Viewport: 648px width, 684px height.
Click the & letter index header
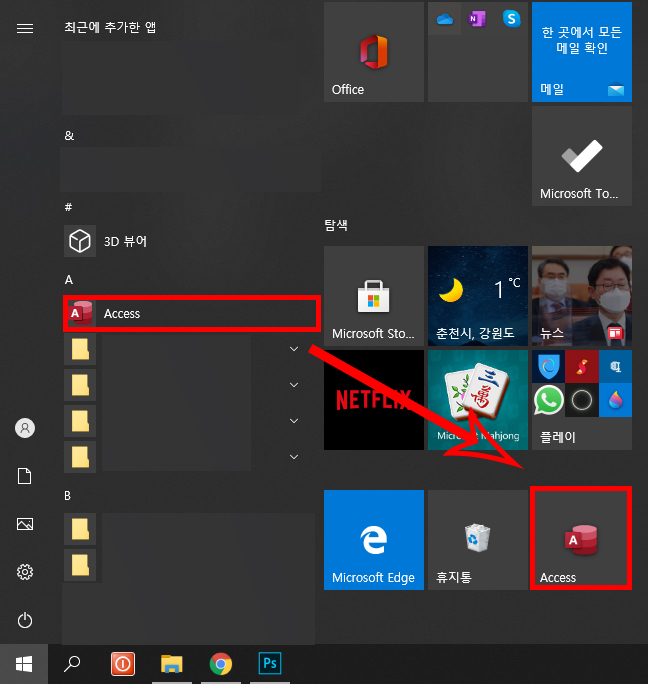coord(69,136)
